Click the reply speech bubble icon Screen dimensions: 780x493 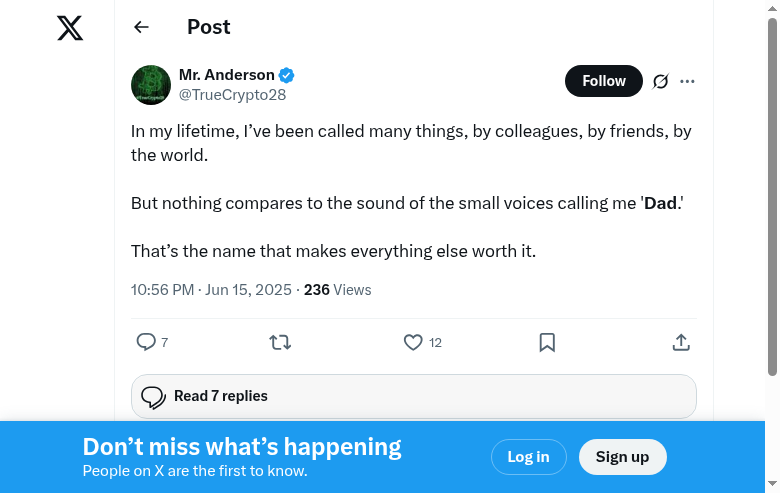(146, 342)
